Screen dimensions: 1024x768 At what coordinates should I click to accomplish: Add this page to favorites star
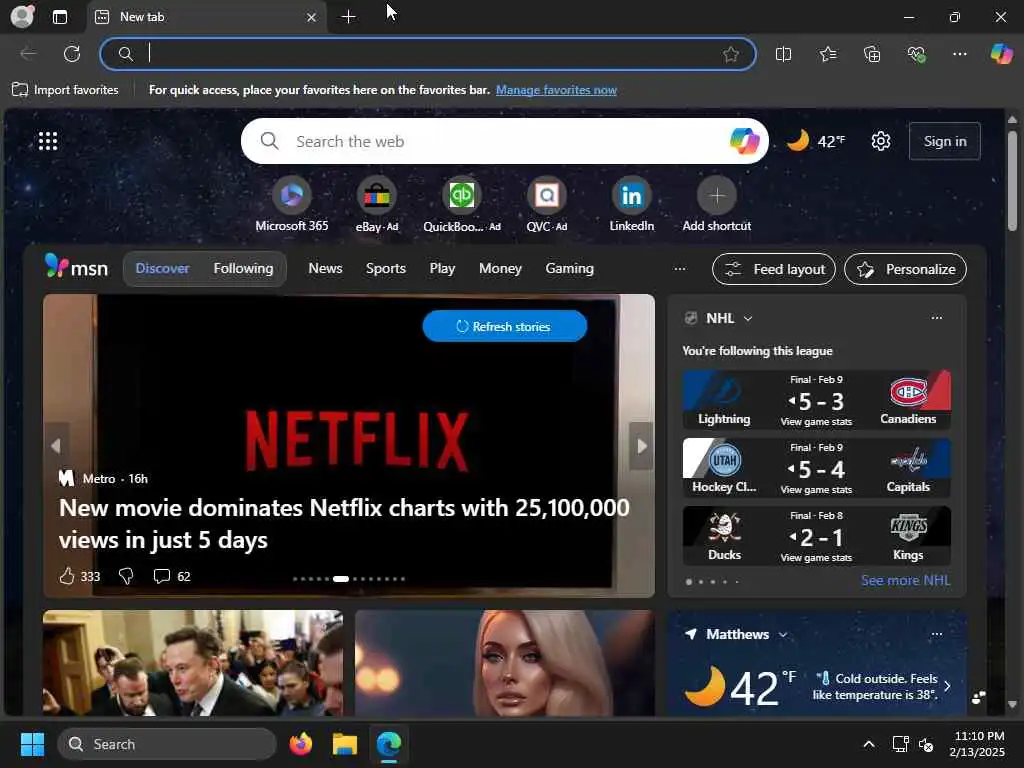731,54
